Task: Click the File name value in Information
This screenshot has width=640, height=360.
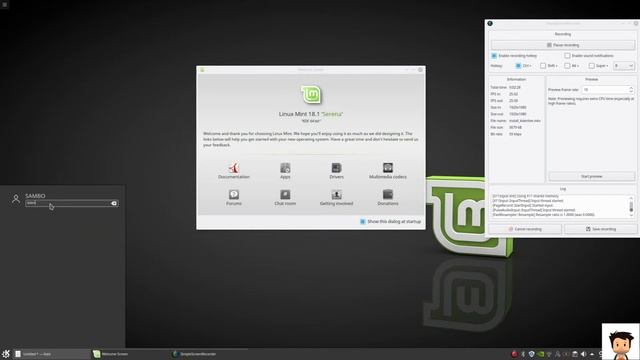Action: 524,121
